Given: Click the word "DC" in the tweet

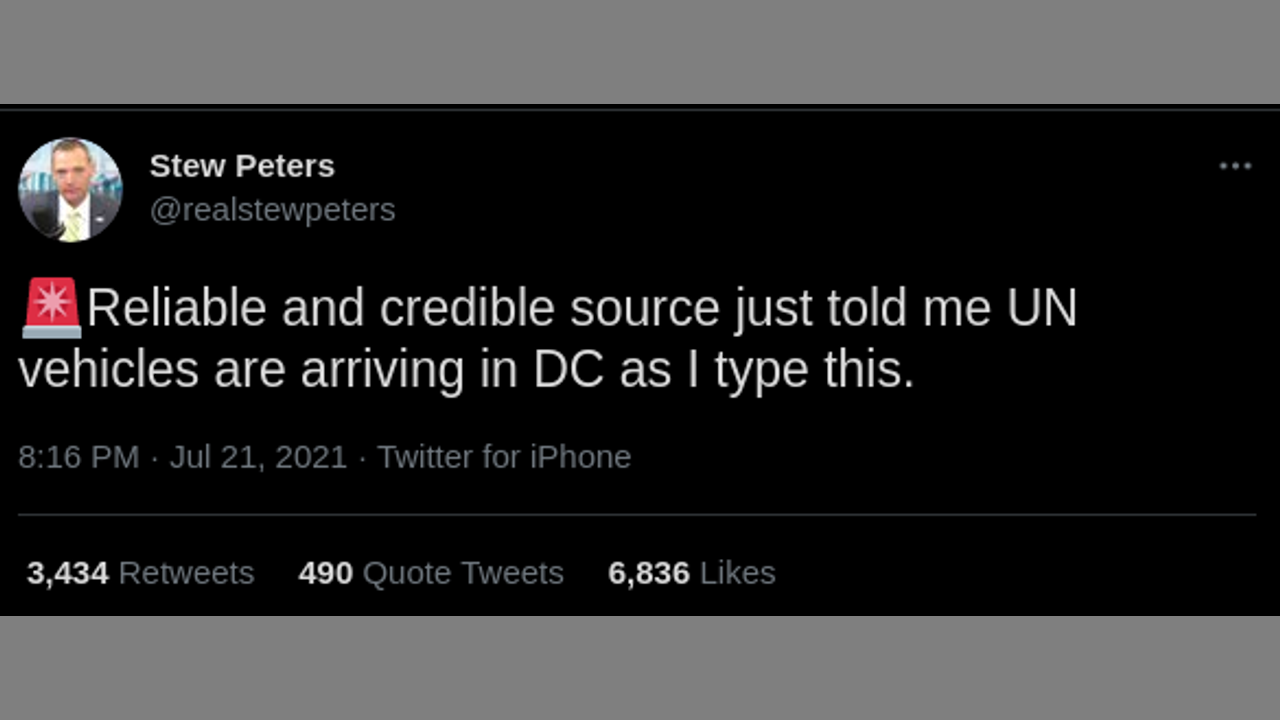Looking at the screenshot, I should 568,370.
